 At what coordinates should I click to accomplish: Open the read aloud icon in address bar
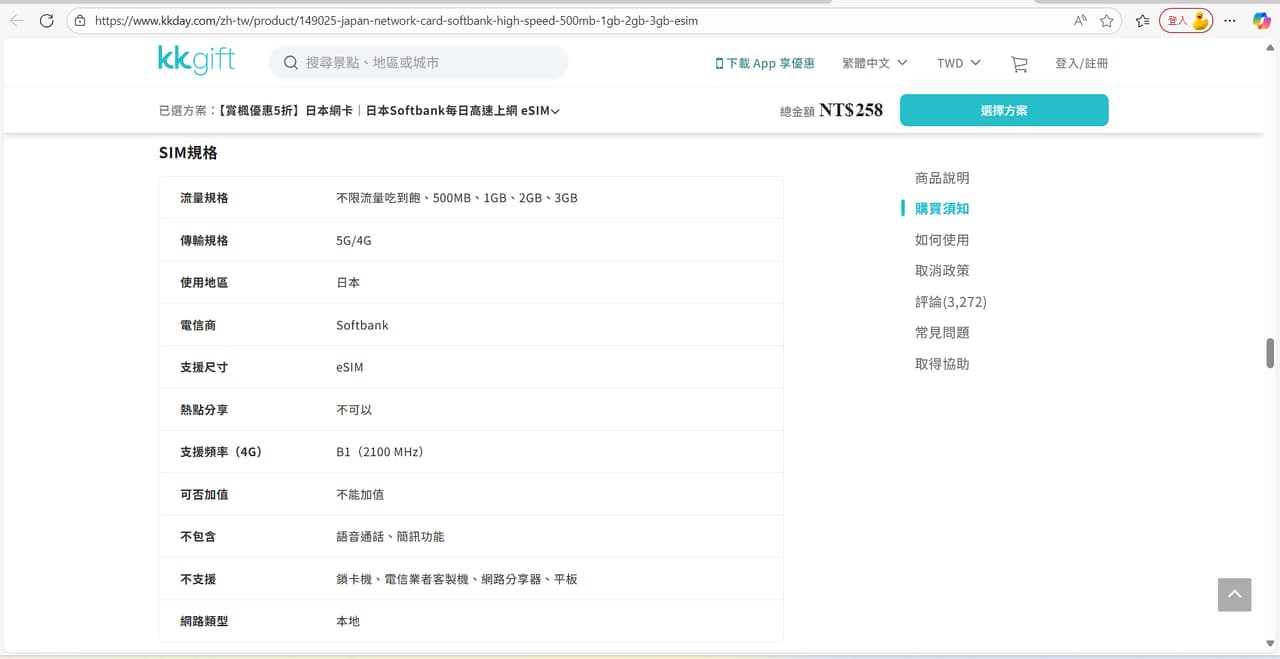[1080, 20]
